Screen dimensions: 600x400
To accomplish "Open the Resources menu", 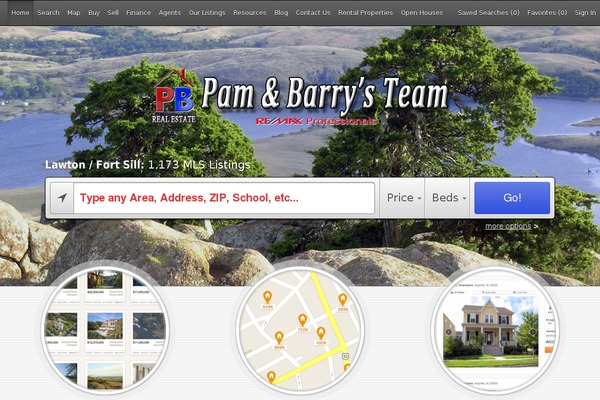I will 249,13.
